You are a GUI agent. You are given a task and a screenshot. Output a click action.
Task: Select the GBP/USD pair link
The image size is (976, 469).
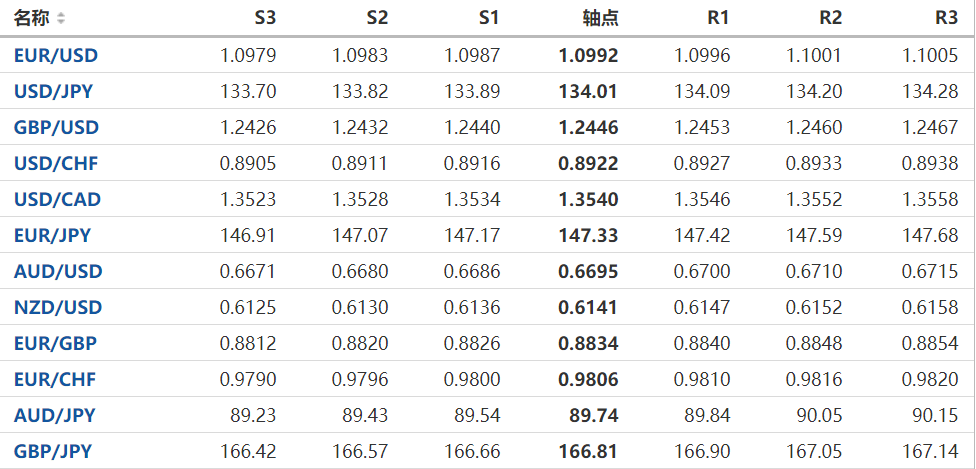(x=56, y=128)
